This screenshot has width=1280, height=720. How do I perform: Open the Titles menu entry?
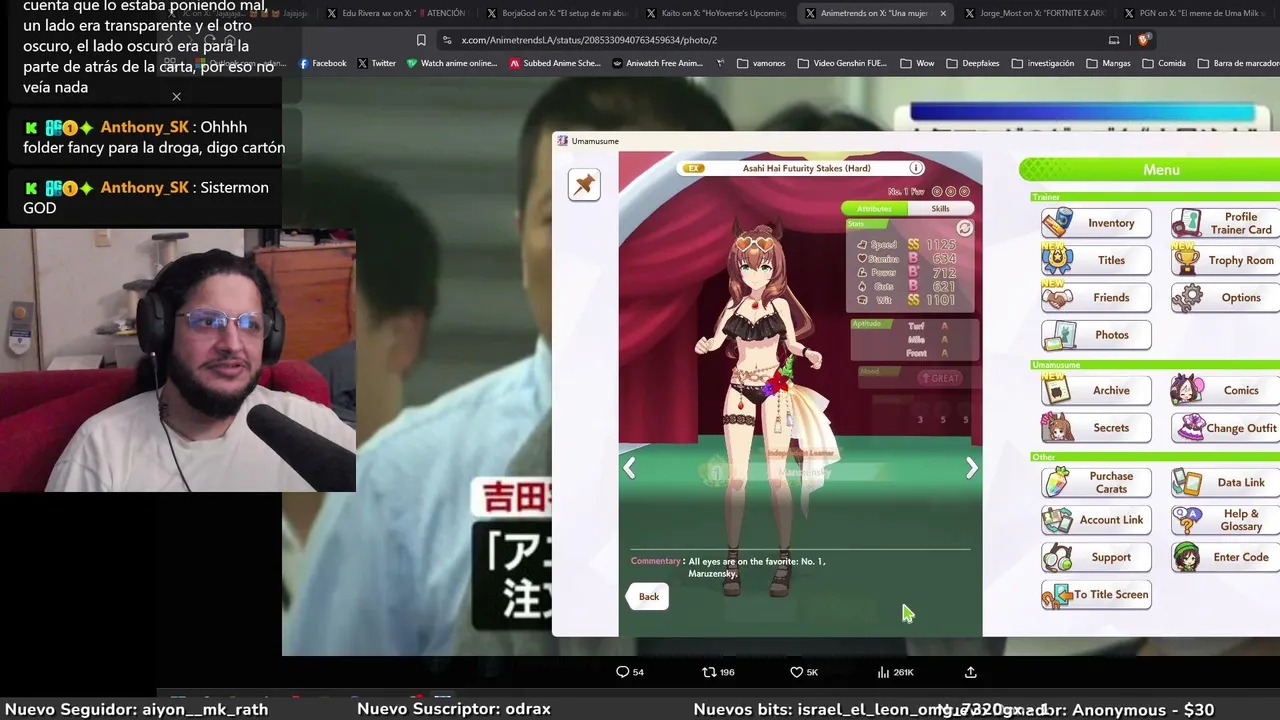(x=1096, y=260)
